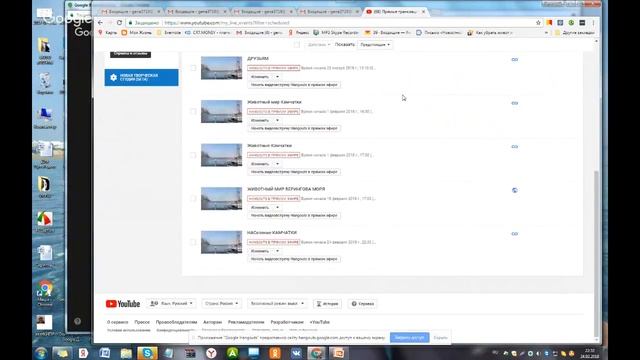Click the История button in the footer
Viewport: 640px width, 360px height.
pyautogui.click(x=327, y=304)
